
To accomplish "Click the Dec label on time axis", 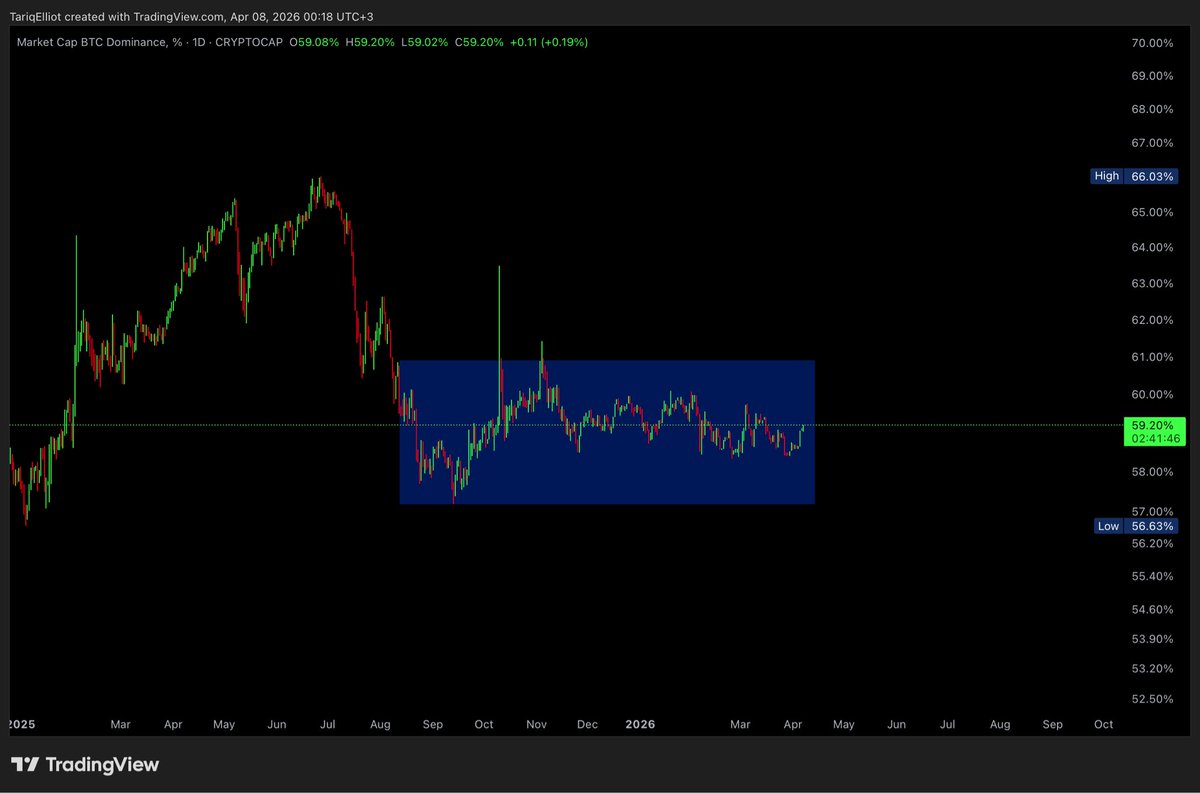I will point(588,723).
